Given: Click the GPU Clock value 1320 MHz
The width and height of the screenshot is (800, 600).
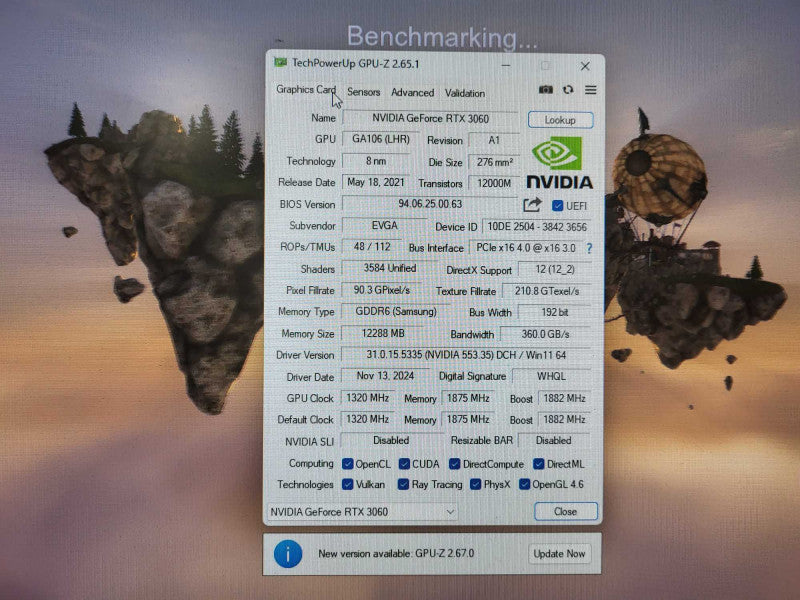Looking at the screenshot, I should click(367, 397).
